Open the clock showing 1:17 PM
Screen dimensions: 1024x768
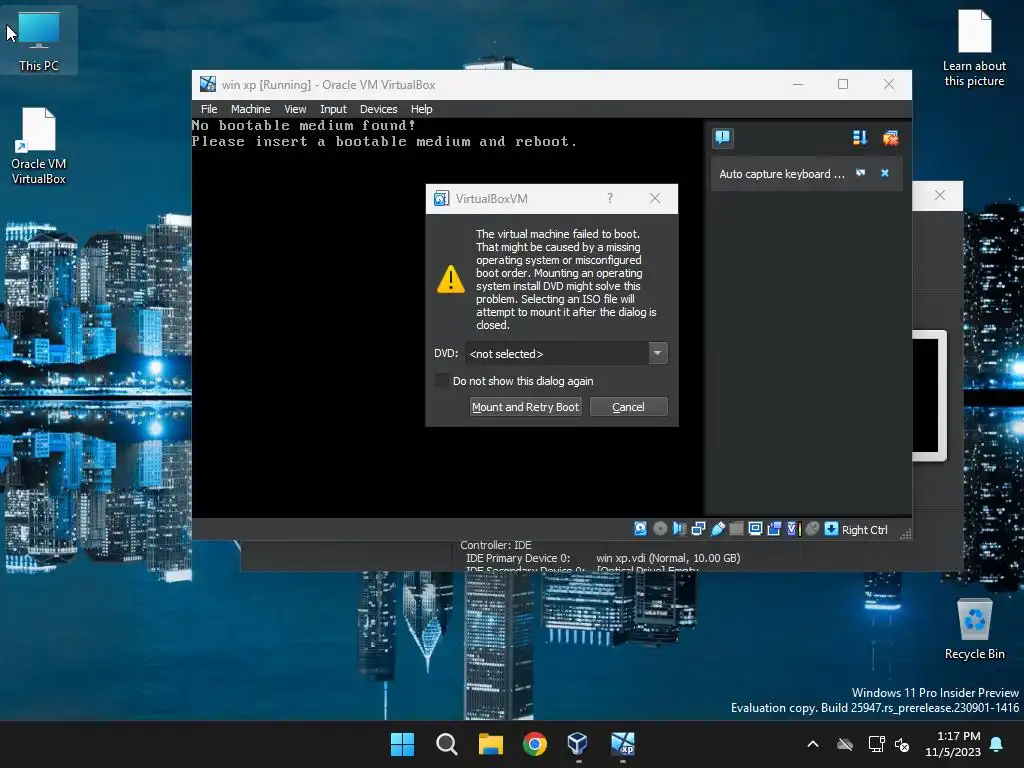pyautogui.click(x=953, y=744)
